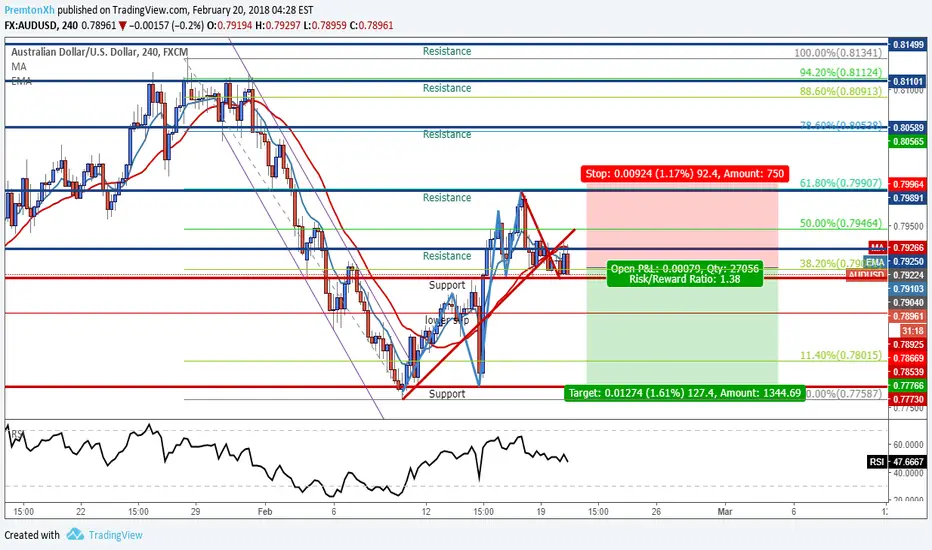
Task: Click the AUDUSD 0.79224 price tag
Action: click(887, 275)
